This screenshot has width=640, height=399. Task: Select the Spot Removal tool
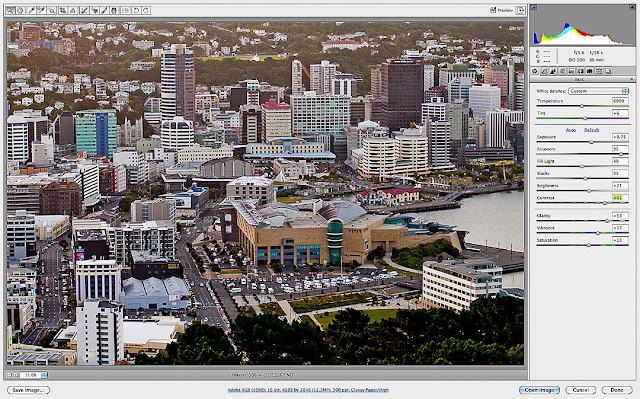[83, 11]
